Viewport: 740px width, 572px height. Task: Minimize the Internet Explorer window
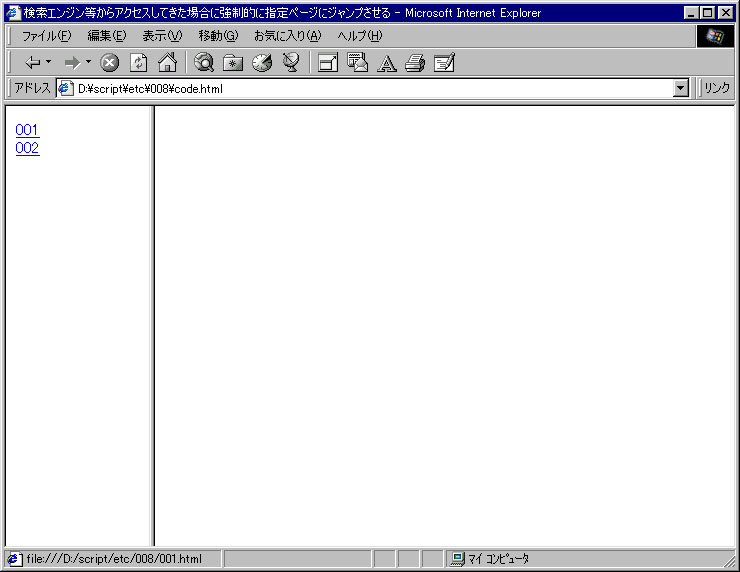[x=691, y=13]
